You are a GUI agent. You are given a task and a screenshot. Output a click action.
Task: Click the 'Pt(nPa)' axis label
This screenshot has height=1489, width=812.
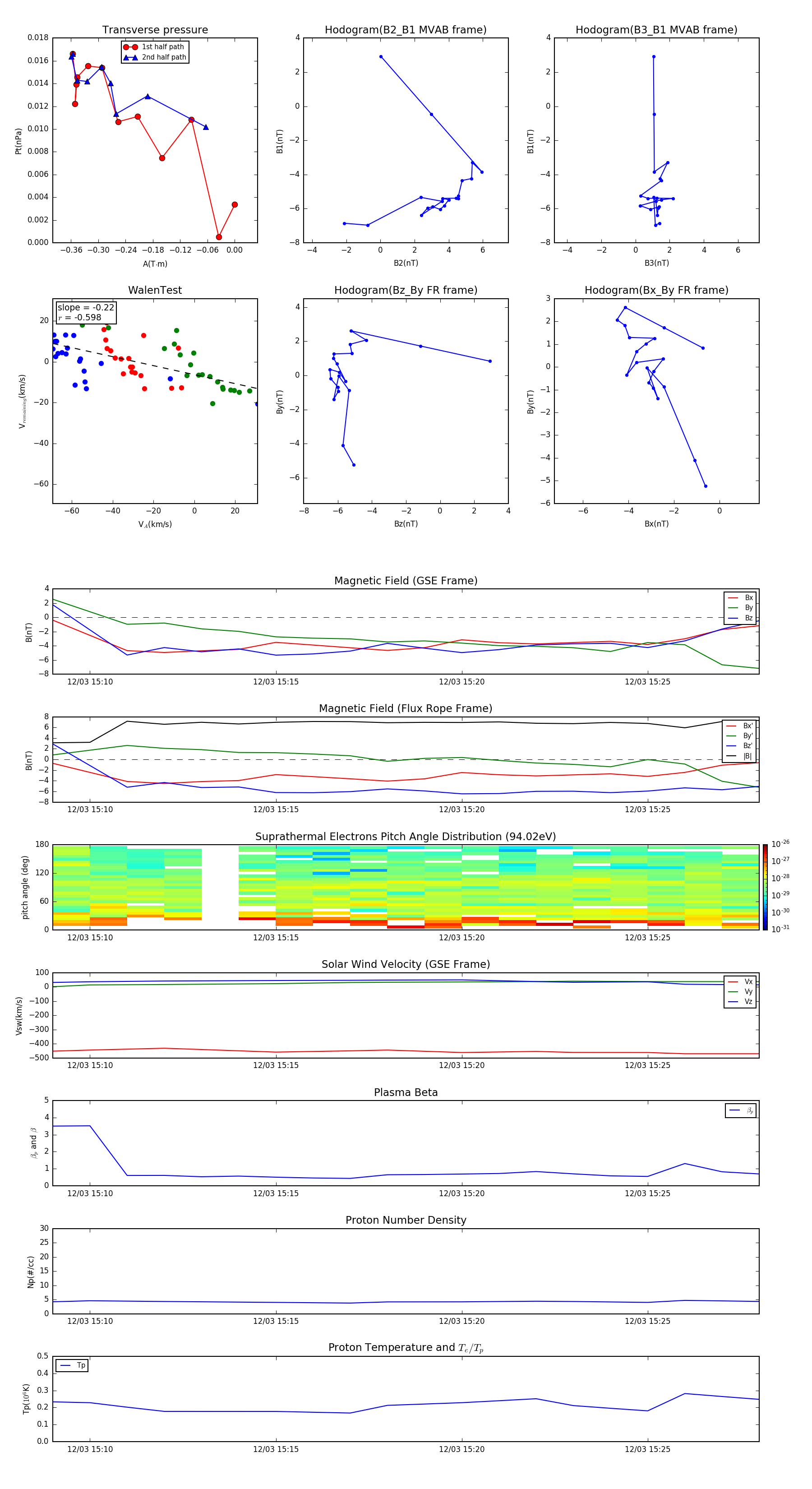coord(18,141)
